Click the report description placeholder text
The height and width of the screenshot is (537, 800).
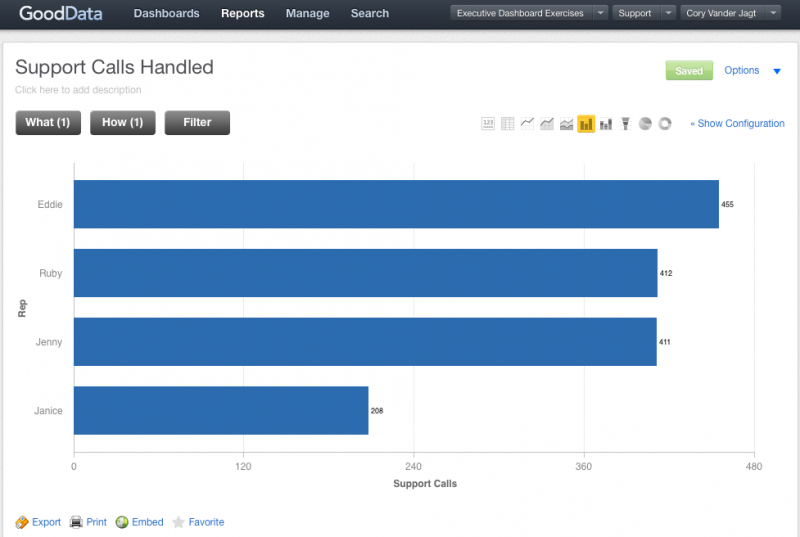click(78, 90)
